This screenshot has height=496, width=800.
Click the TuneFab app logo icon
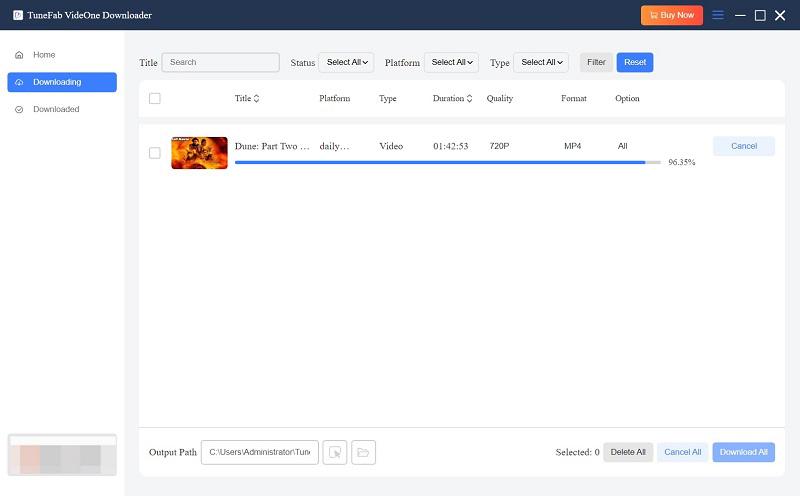click(18, 15)
